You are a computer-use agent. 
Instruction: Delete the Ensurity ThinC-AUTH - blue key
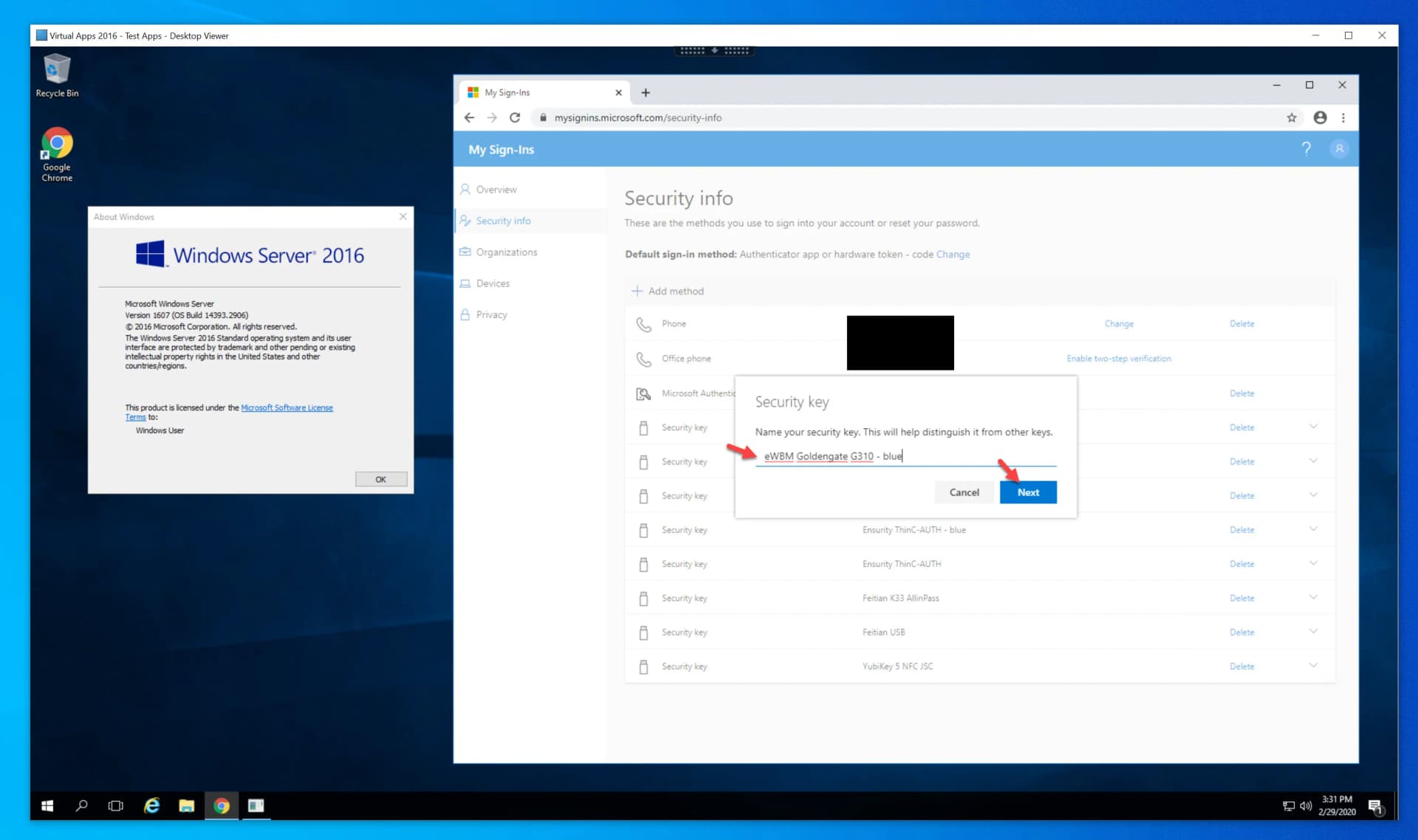(x=1241, y=529)
